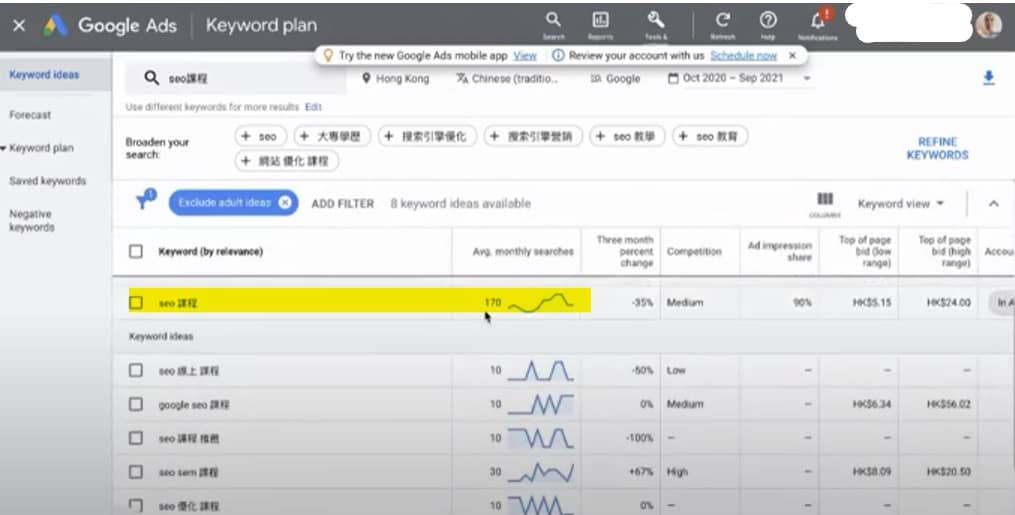
Task: Click the HK$24.00 high range bid
Action: point(948,302)
